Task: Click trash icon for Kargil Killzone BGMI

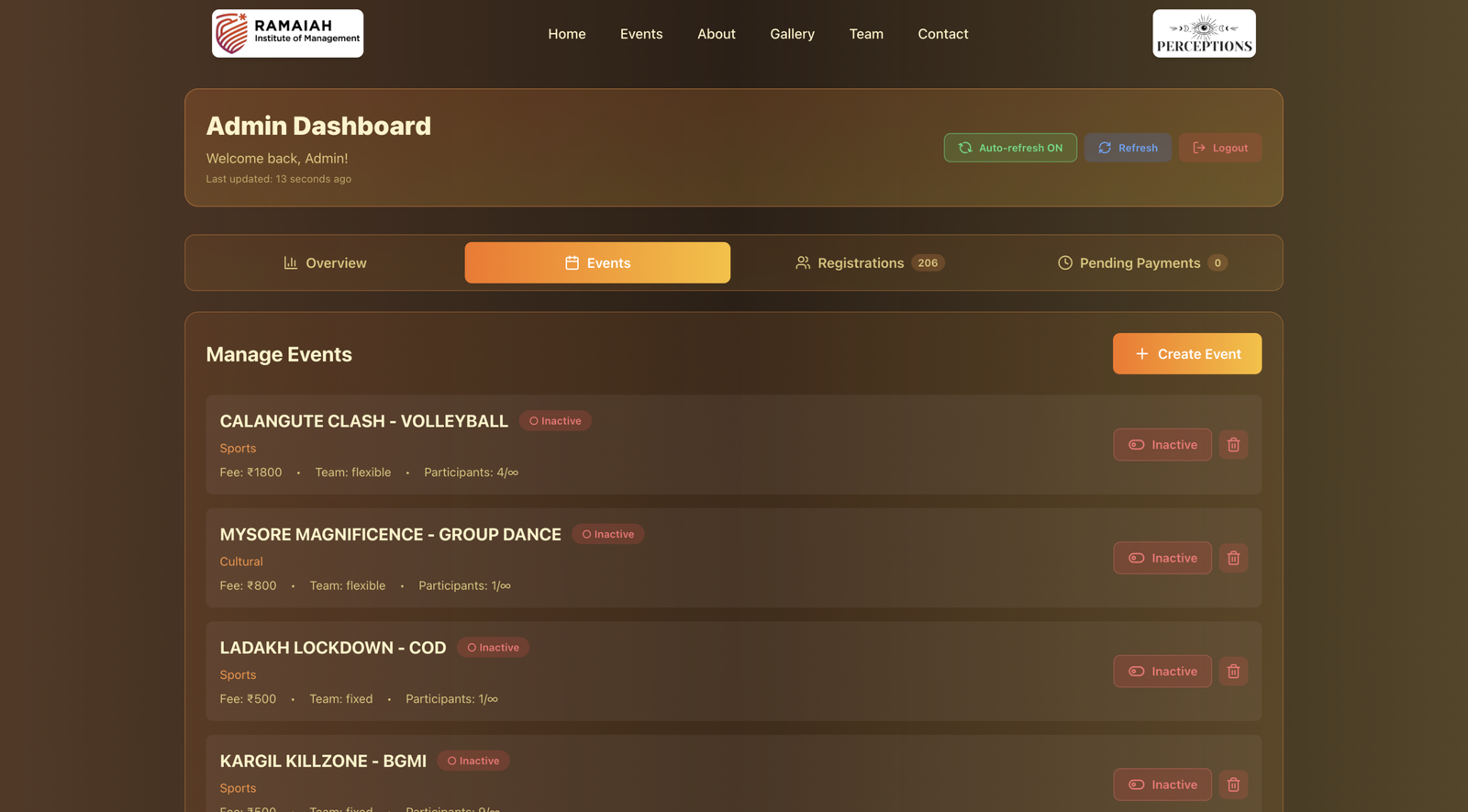Action: (x=1233, y=784)
